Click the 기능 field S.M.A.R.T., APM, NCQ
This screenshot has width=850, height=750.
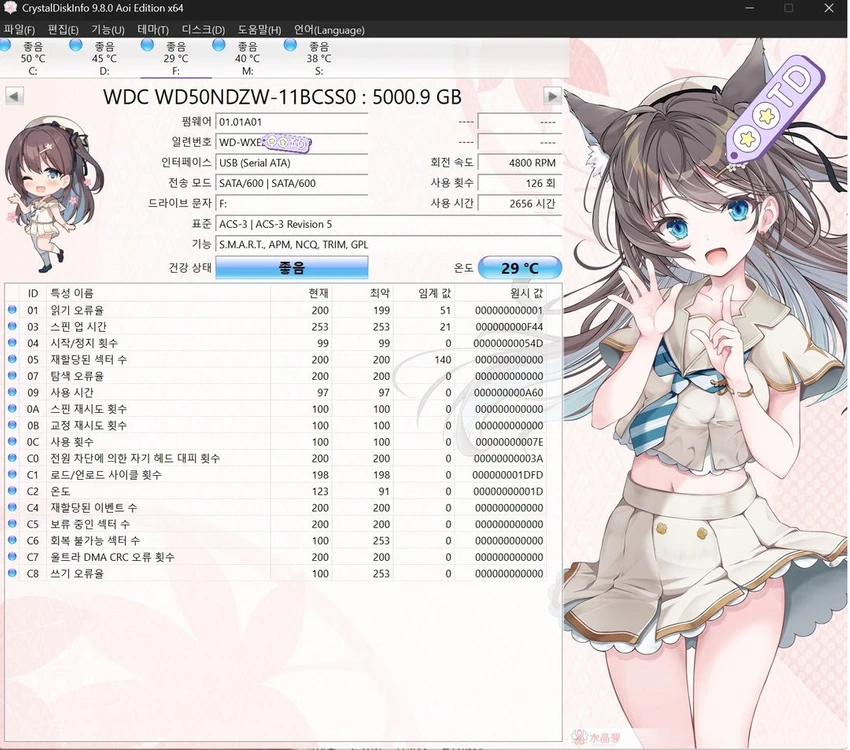pyautogui.click(x=388, y=244)
